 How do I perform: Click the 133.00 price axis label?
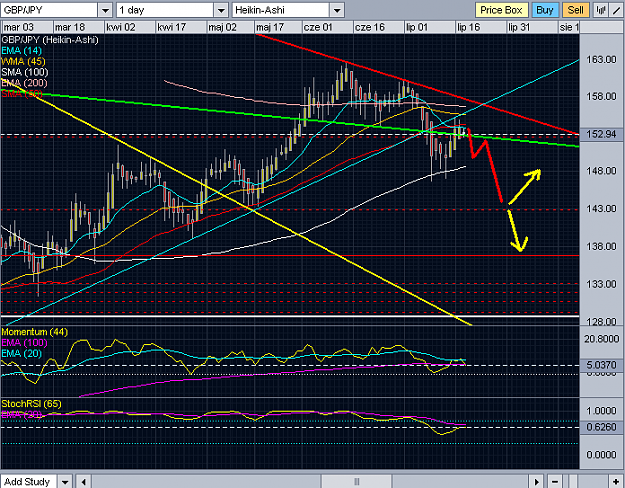[601, 284]
